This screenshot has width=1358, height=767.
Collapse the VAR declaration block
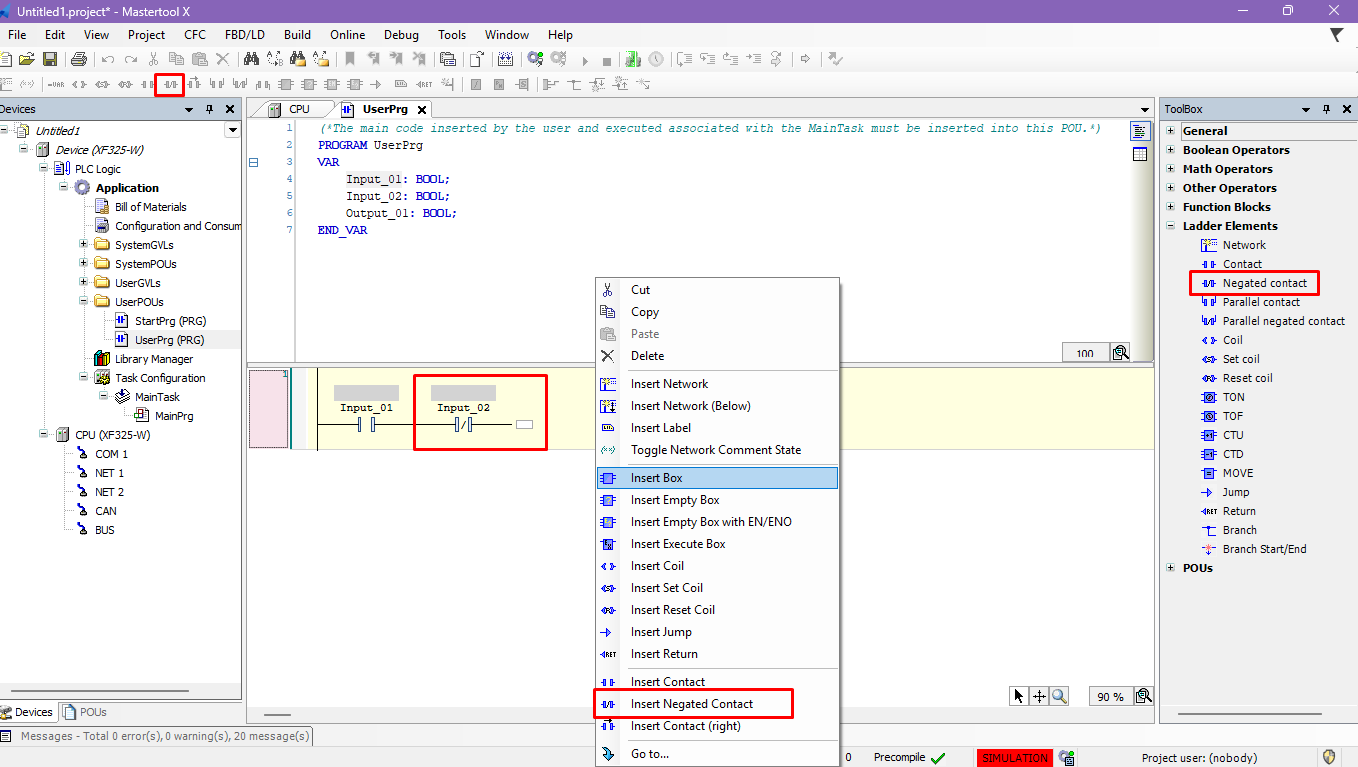click(253, 162)
